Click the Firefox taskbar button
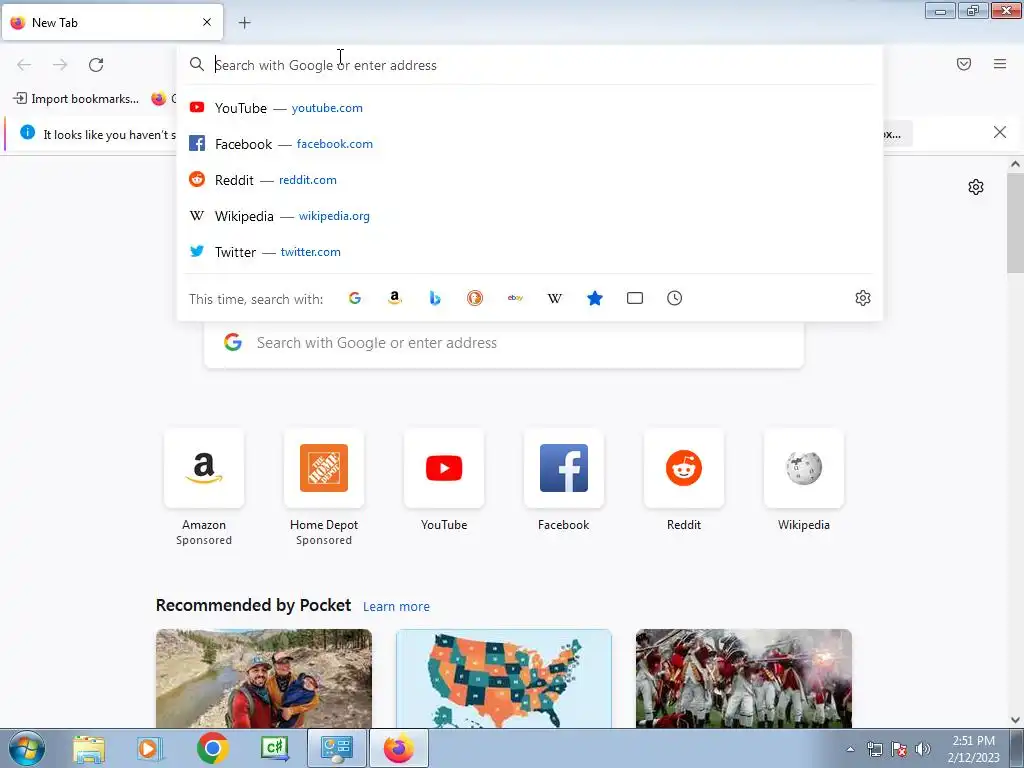The height and width of the screenshot is (768, 1024). pos(399,748)
